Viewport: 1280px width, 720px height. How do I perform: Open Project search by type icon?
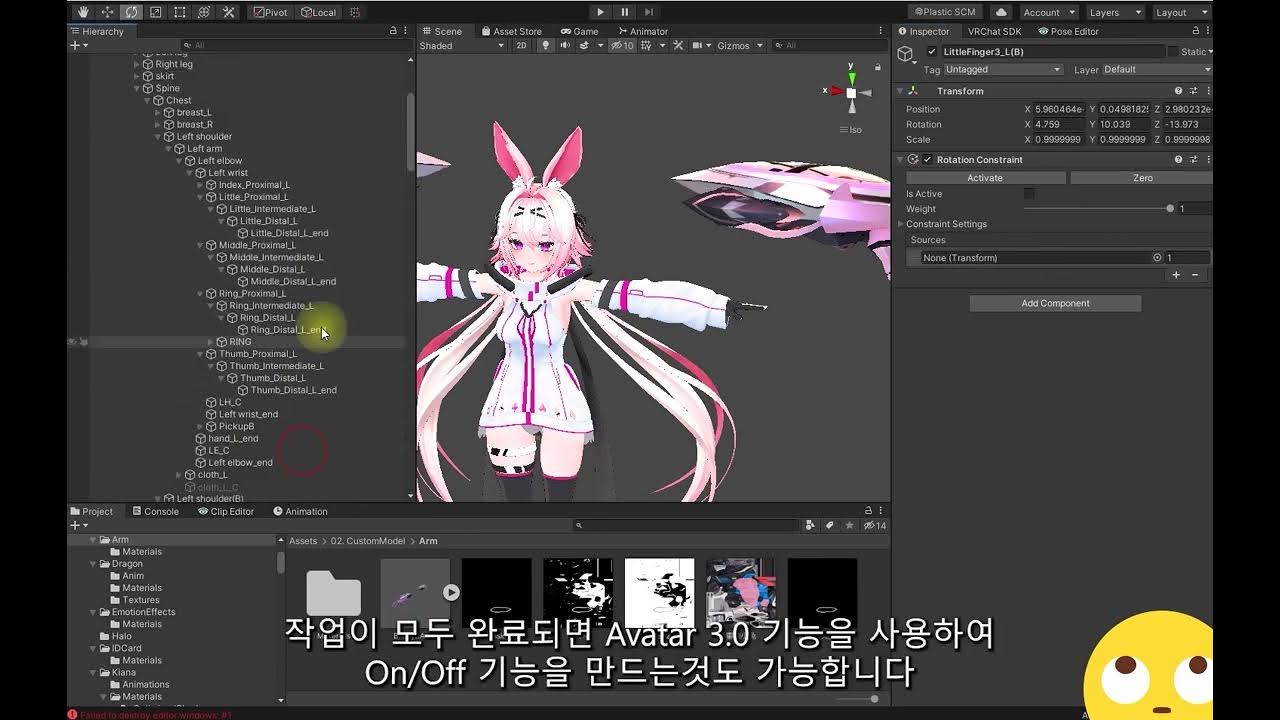tap(810, 525)
